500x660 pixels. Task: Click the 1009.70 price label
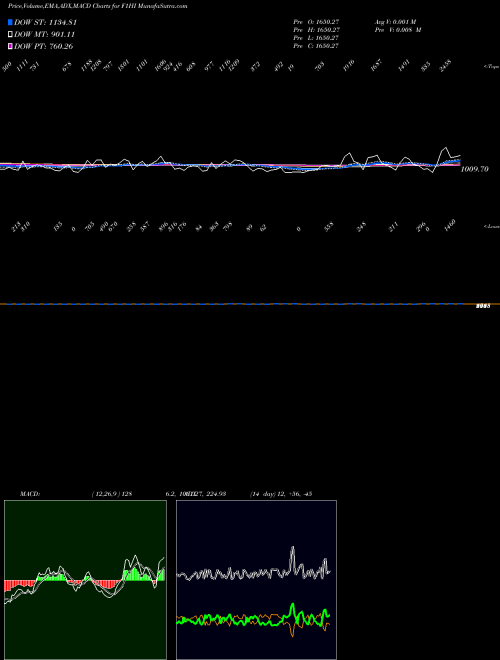click(475, 169)
